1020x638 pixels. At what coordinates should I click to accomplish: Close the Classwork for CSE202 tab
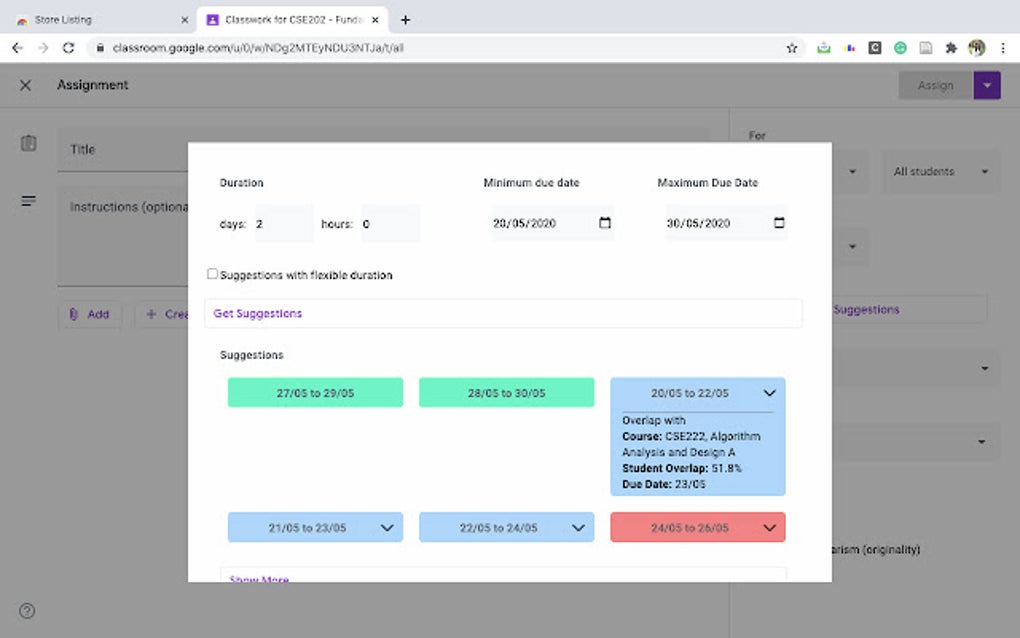tap(375, 20)
